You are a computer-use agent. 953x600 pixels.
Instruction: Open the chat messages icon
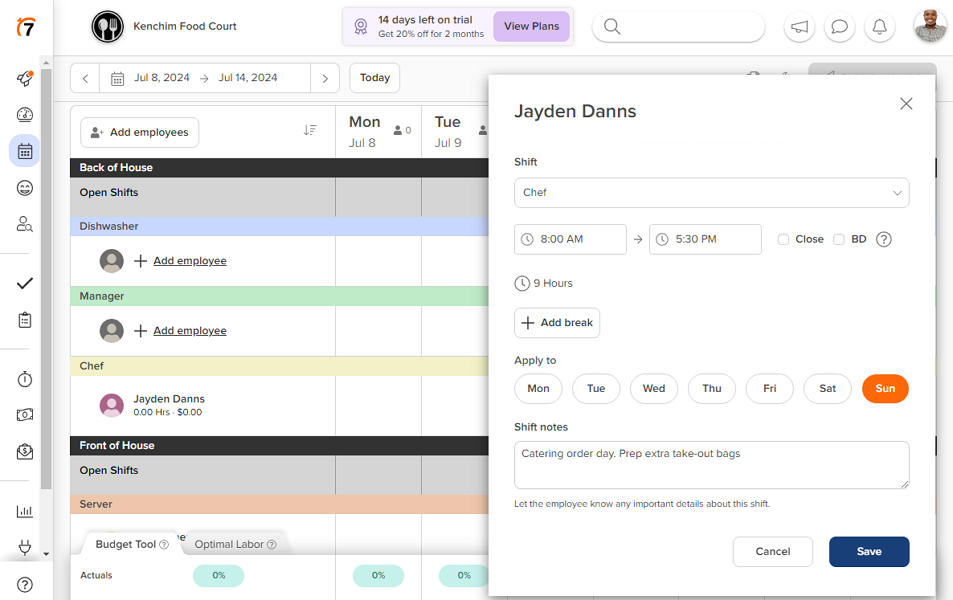(839, 27)
